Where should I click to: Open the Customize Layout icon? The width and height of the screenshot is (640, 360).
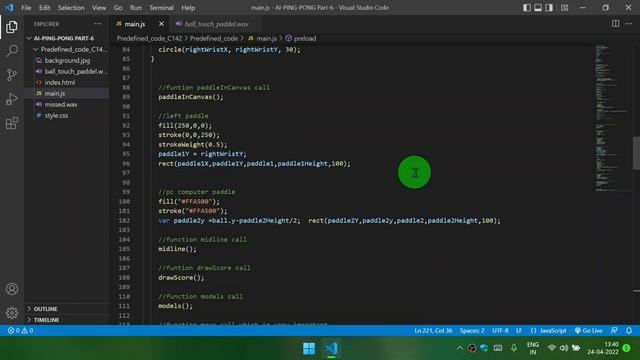click(x=564, y=7)
